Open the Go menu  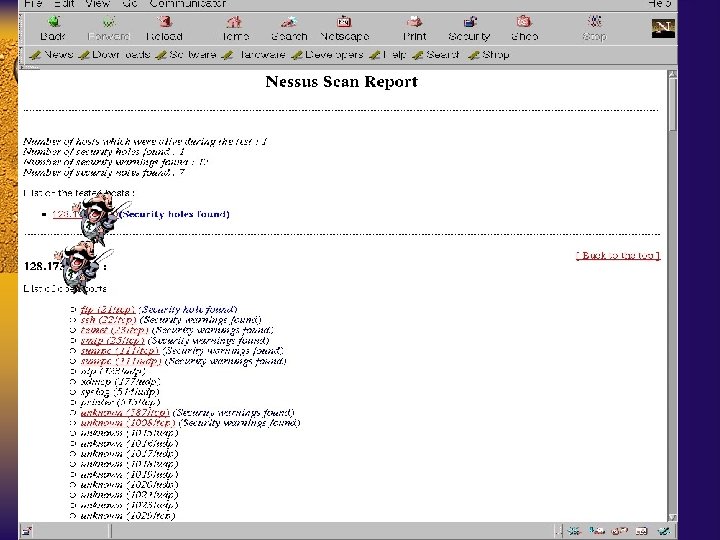[130, 4]
